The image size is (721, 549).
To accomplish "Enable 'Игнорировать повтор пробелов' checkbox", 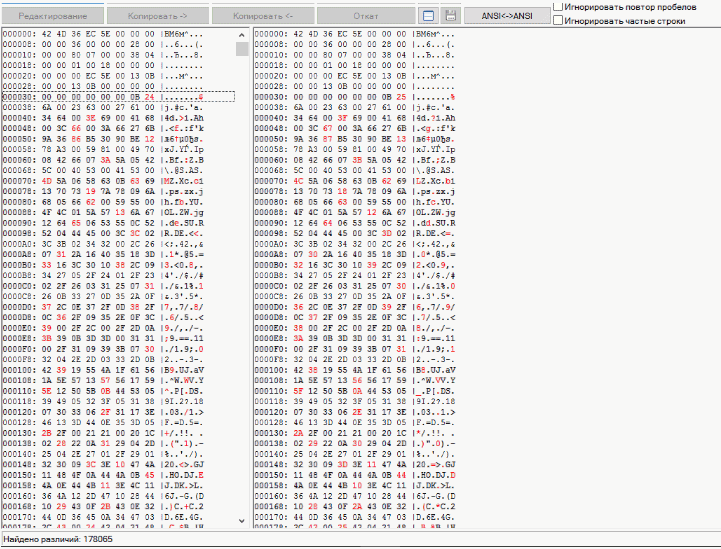I will tap(558, 6).
